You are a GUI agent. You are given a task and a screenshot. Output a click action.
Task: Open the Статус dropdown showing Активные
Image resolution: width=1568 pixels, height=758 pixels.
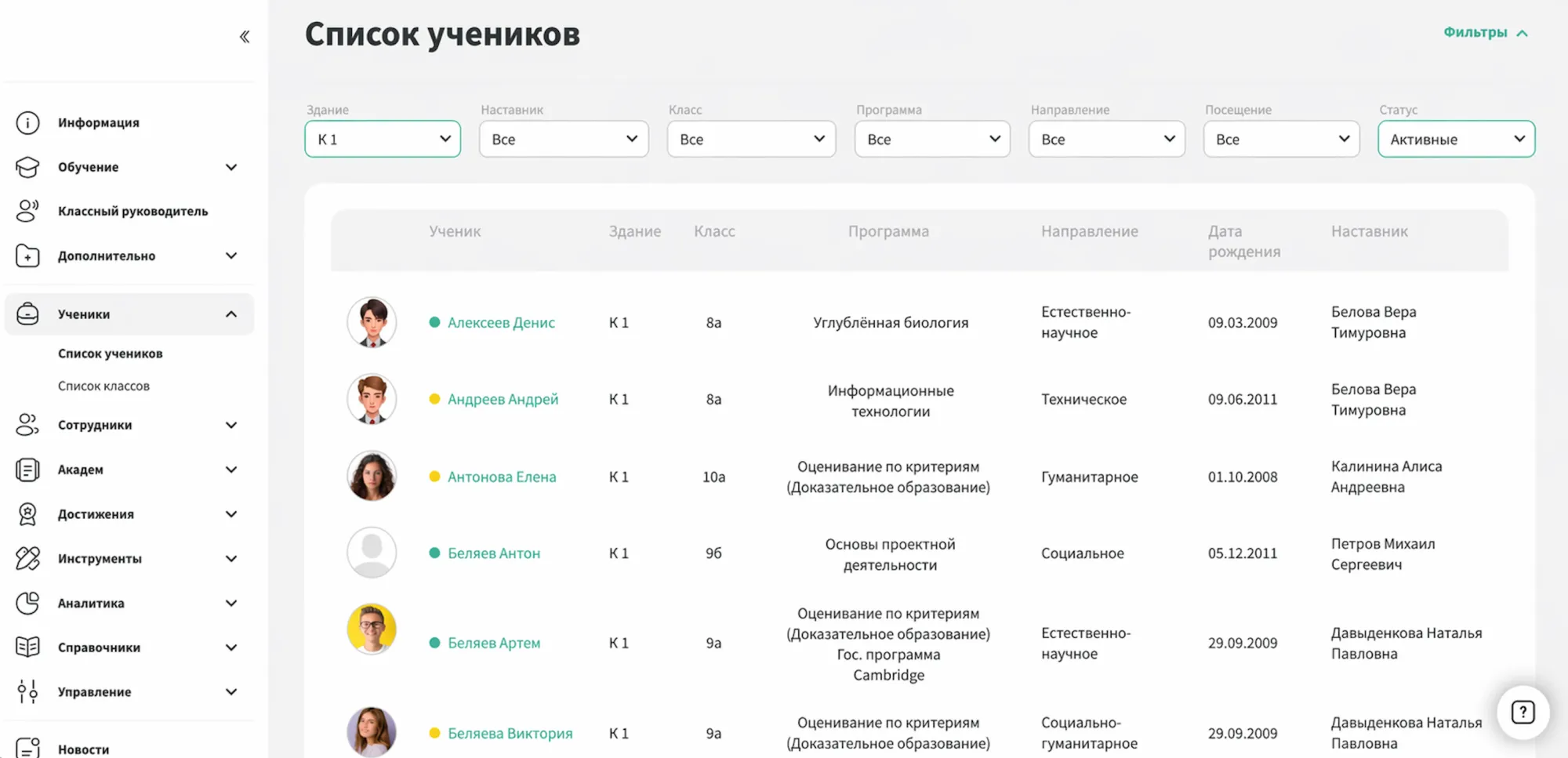click(1455, 139)
